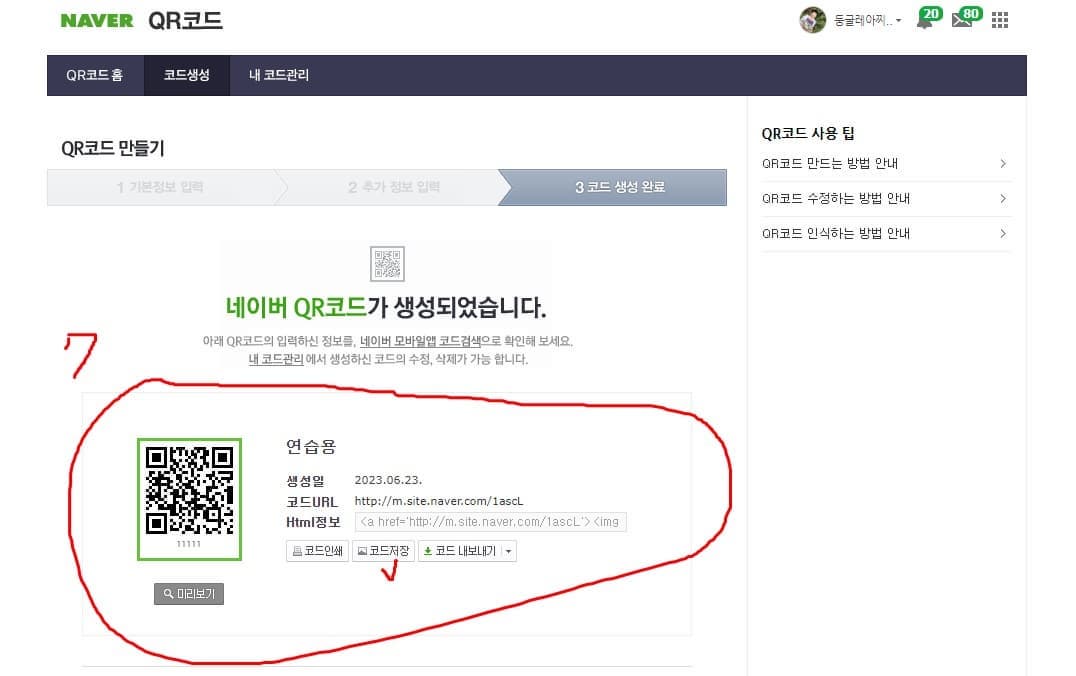Click the profile avatar photo
Viewport: 1076px width, 676px height.
(x=813, y=18)
